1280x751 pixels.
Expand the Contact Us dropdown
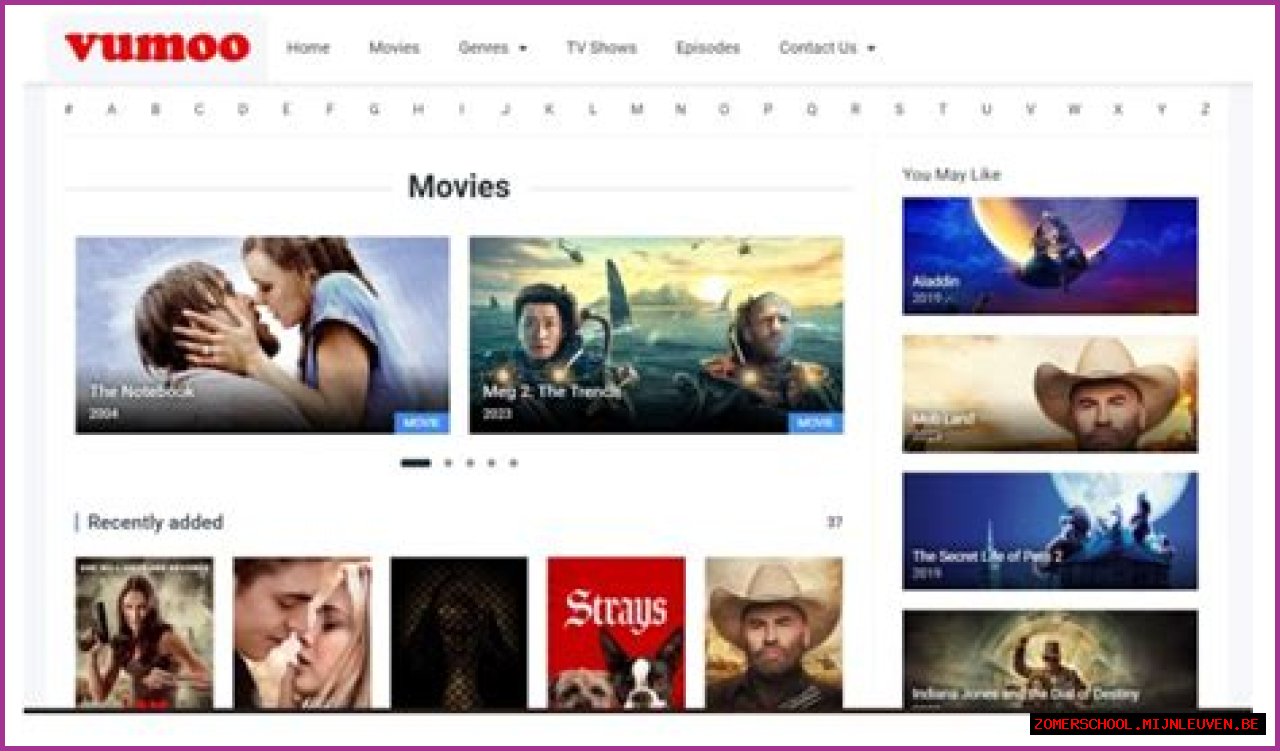(827, 47)
